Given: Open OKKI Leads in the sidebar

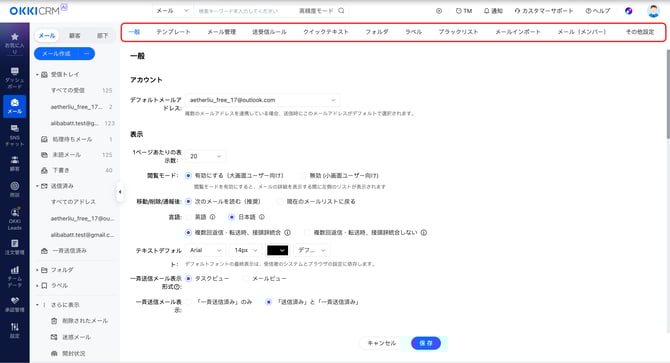Looking at the screenshot, I should tap(15, 219).
